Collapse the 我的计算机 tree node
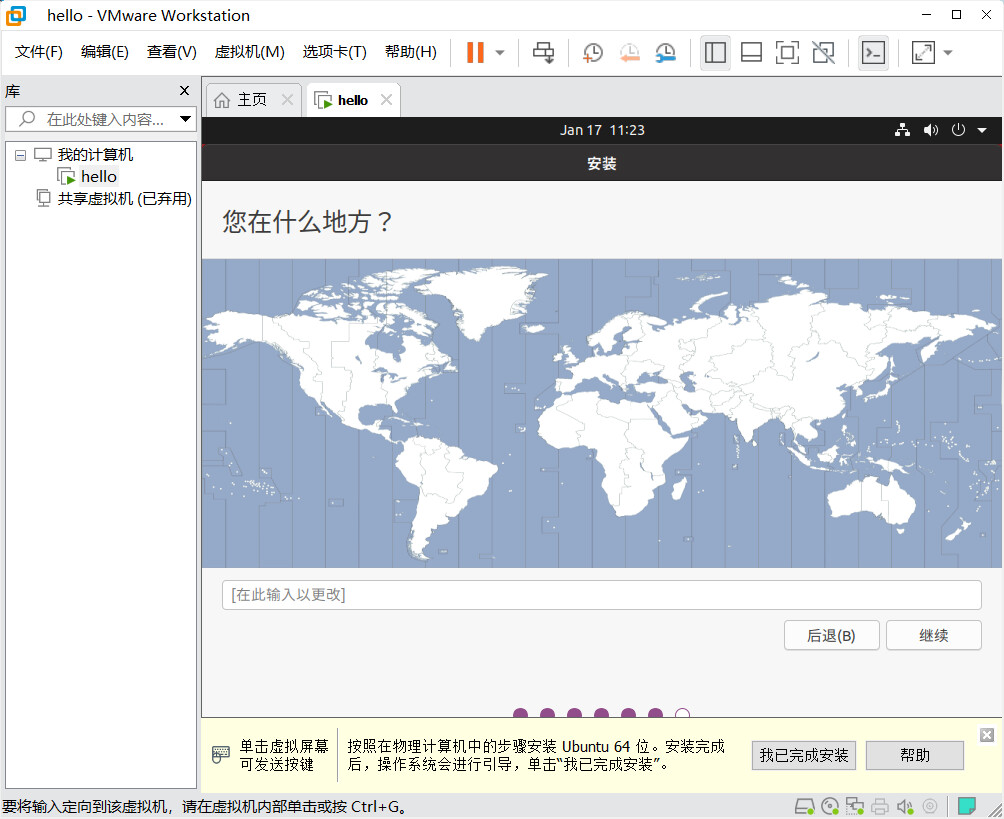 (x=20, y=155)
